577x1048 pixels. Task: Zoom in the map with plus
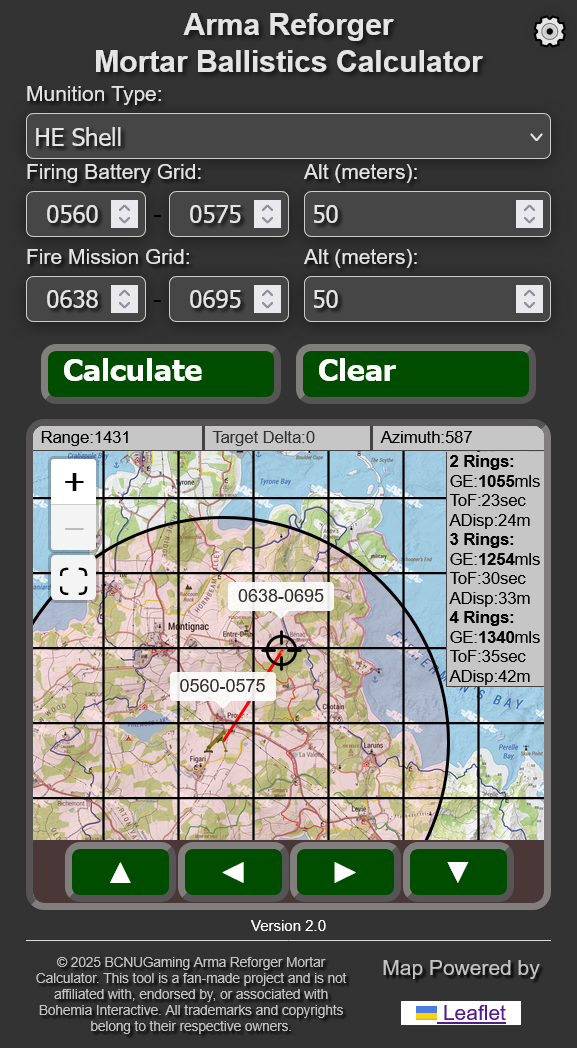tap(74, 482)
